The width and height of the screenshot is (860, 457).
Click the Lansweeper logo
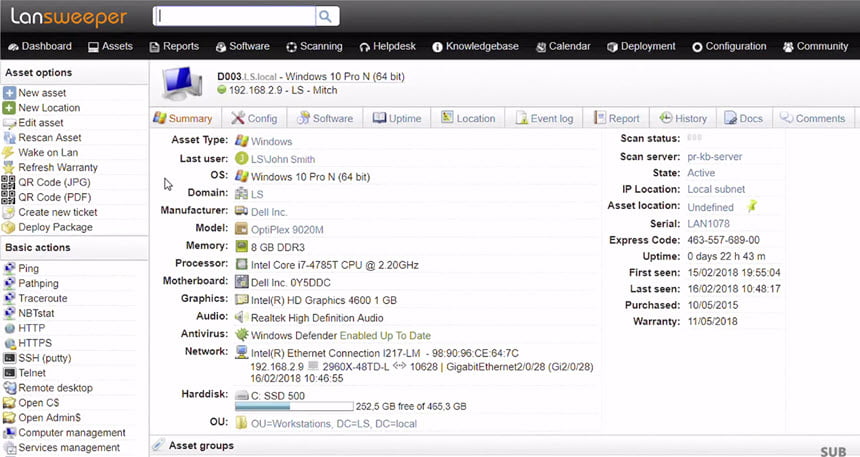[x=69, y=17]
